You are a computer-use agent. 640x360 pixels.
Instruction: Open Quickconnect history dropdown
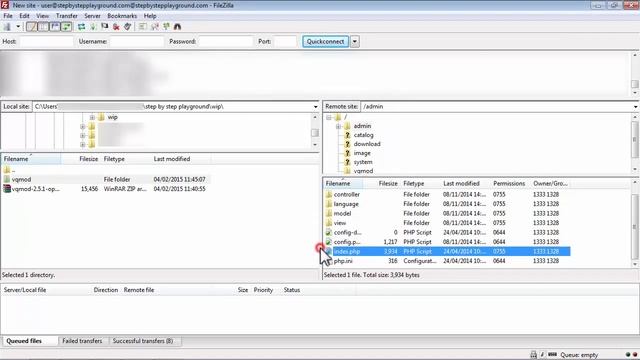355,41
